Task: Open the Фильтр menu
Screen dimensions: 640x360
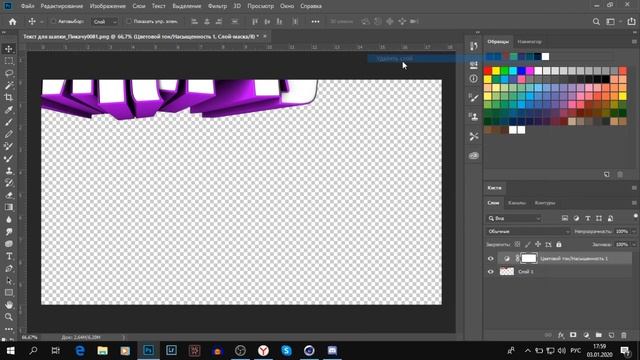Action: 217,6
